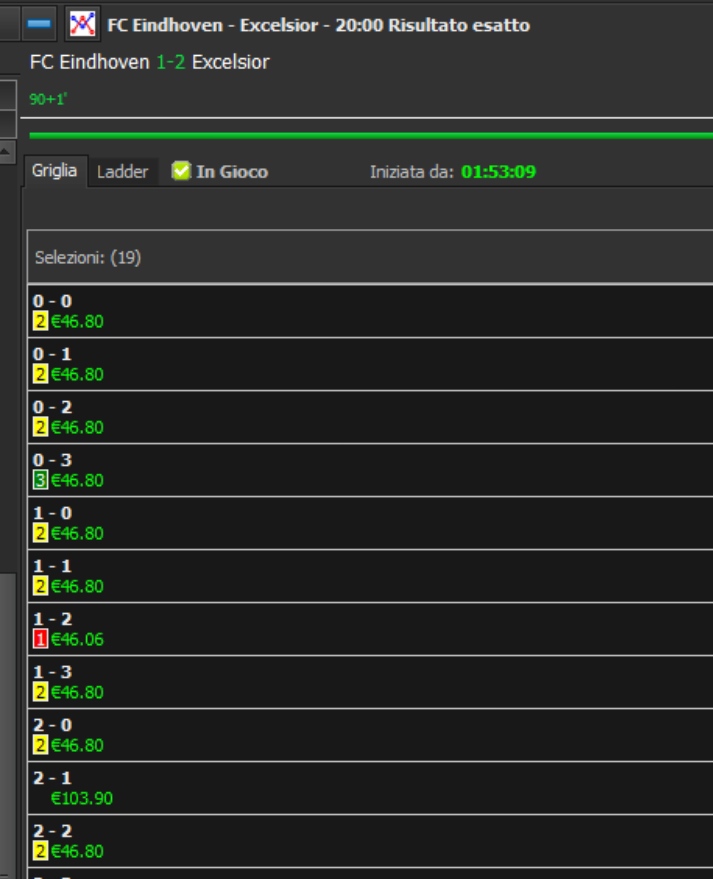Click the €46.80 value under 0 - 0
The height and width of the screenshot is (879, 713).
(x=77, y=321)
